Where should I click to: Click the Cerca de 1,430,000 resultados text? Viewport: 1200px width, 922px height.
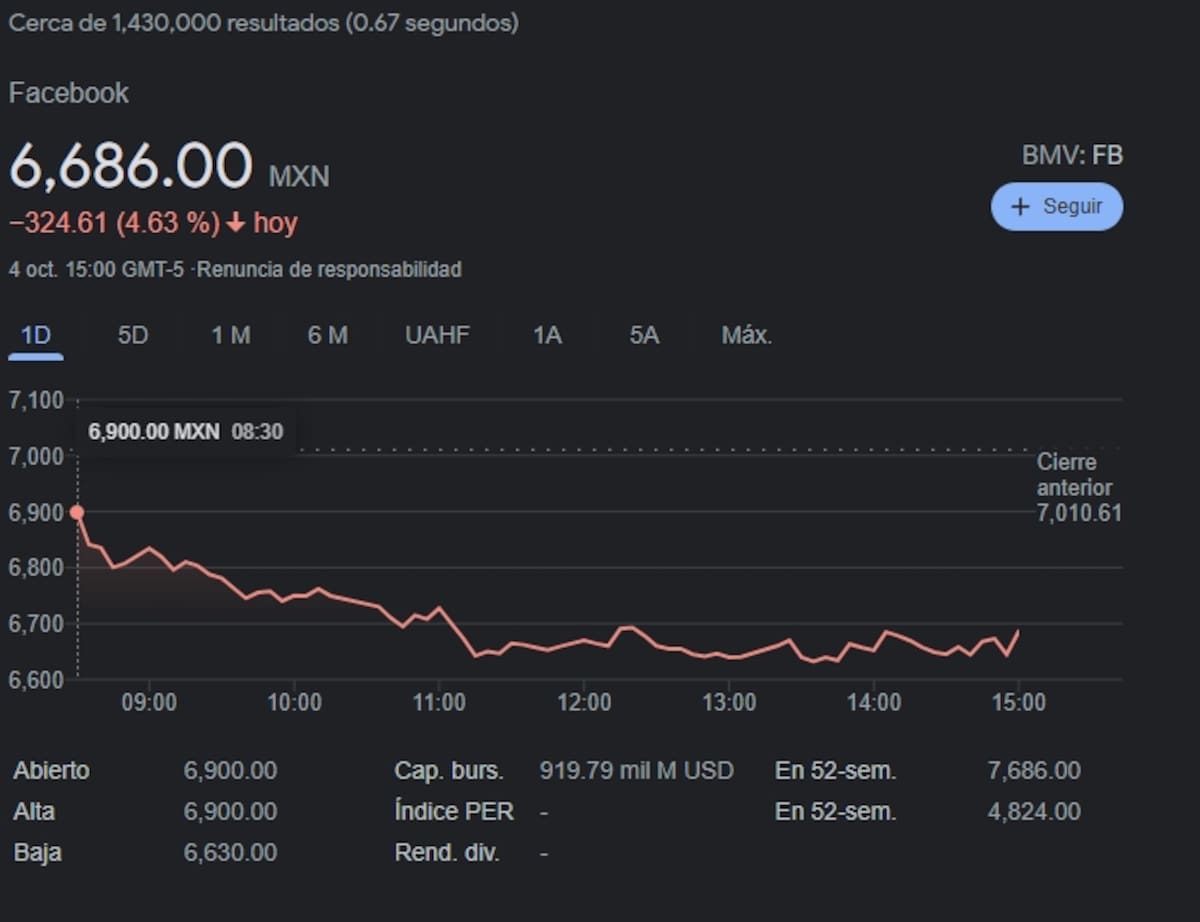(x=174, y=24)
